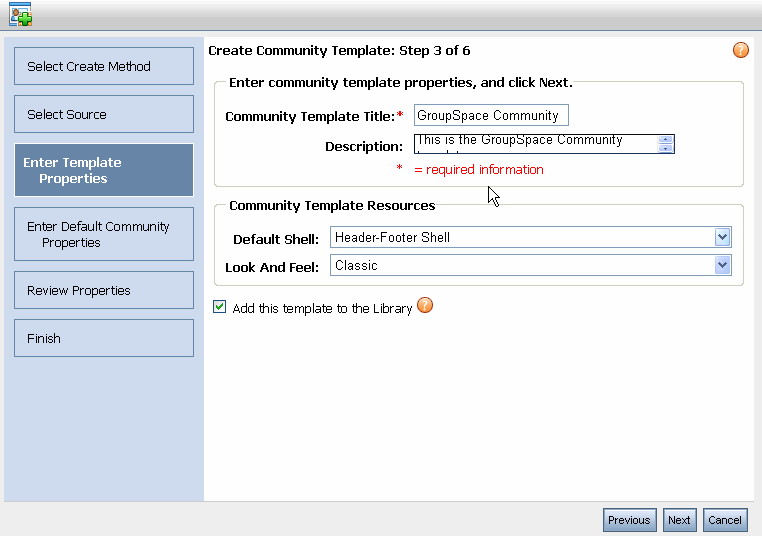The width and height of the screenshot is (762, 536).
Task: Open the Default Shell dropdown
Action: coord(531,237)
